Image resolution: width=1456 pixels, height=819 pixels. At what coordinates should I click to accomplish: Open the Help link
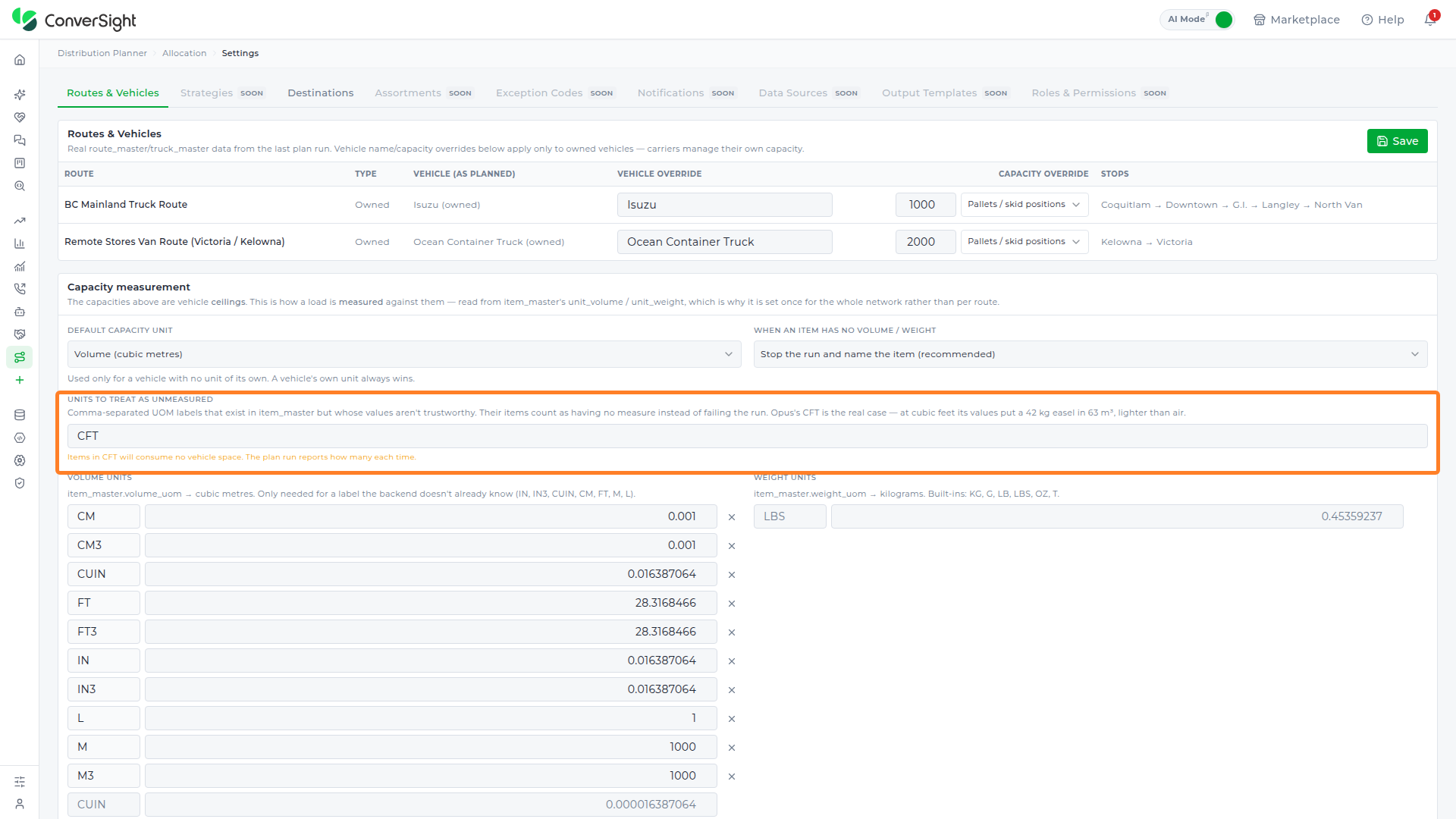click(1382, 20)
